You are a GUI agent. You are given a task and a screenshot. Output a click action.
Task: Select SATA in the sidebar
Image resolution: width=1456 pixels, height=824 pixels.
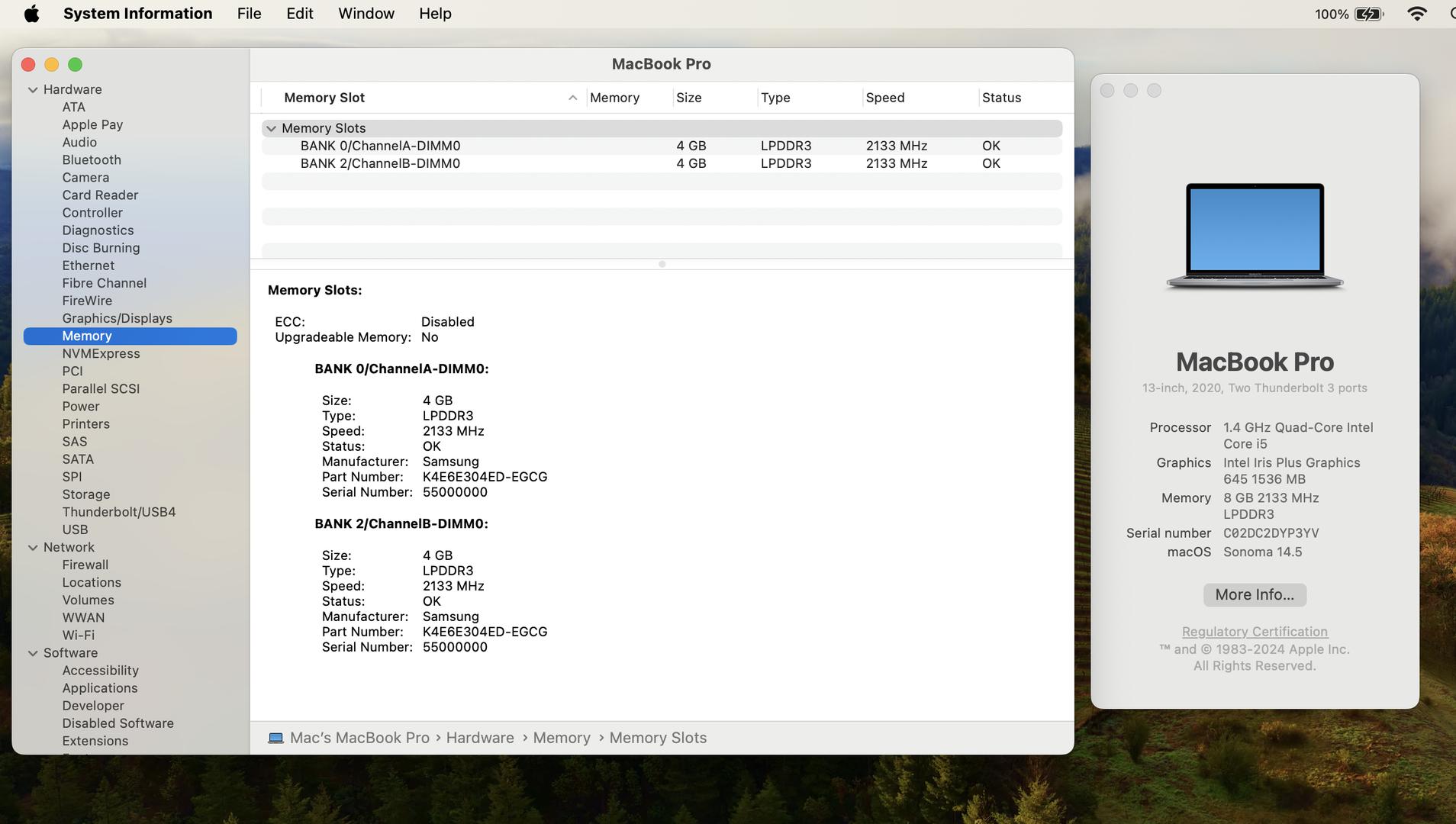click(78, 459)
